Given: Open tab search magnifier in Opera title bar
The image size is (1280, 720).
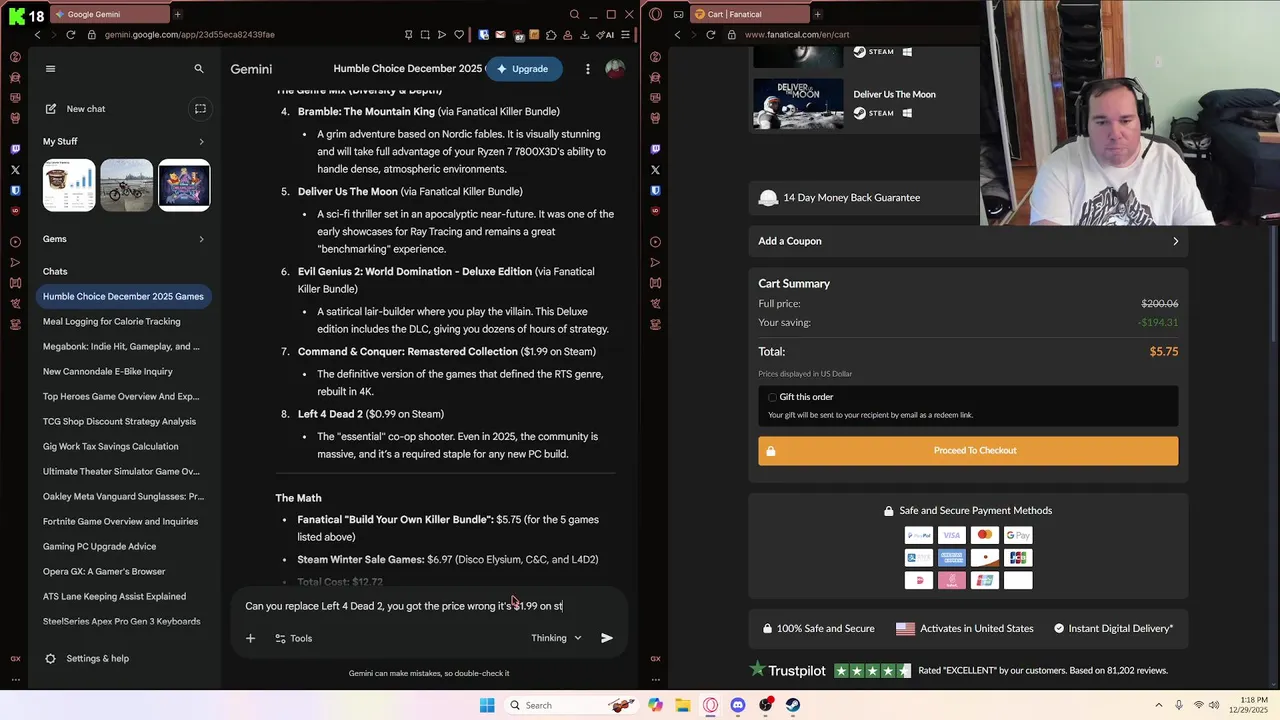Looking at the screenshot, I should pyautogui.click(x=574, y=14).
